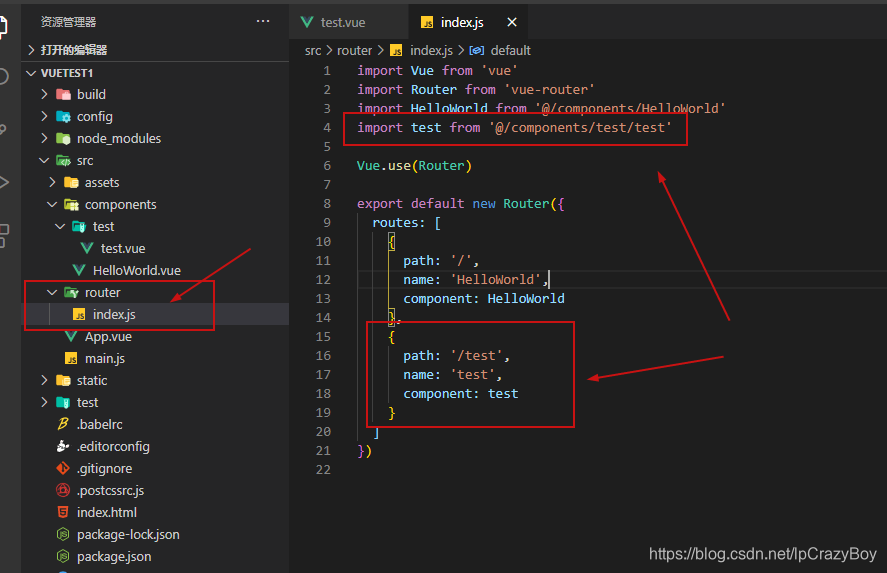Expand the root-level test folder chevron

point(44,402)
